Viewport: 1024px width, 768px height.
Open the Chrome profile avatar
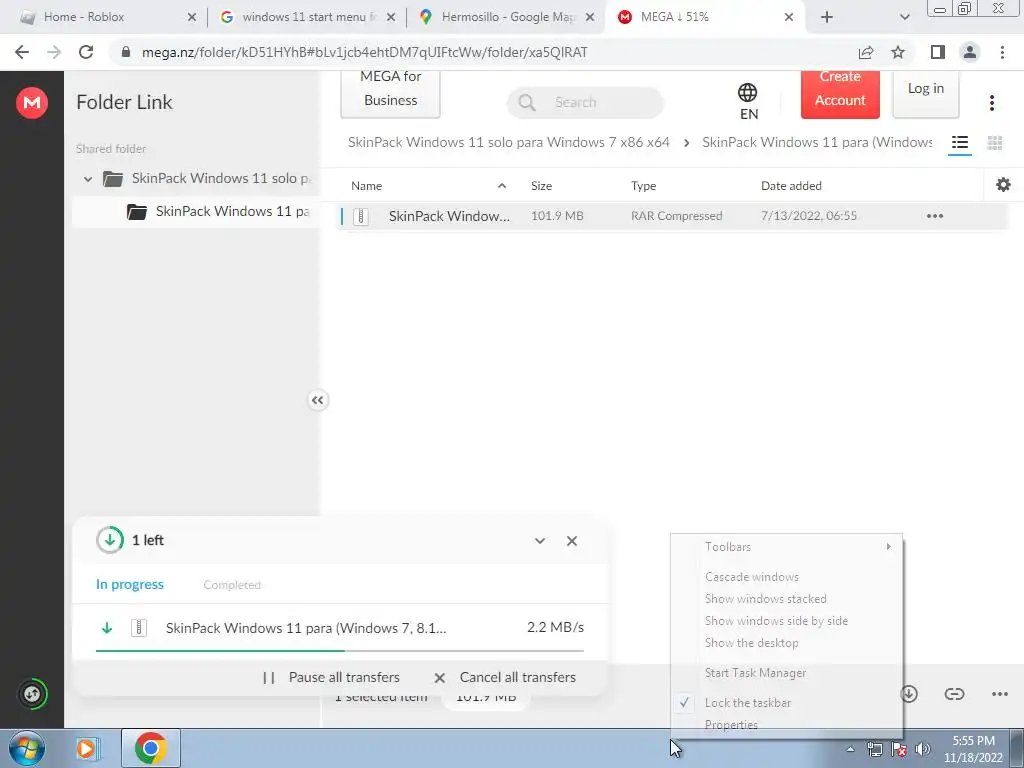tap(970, 52)
